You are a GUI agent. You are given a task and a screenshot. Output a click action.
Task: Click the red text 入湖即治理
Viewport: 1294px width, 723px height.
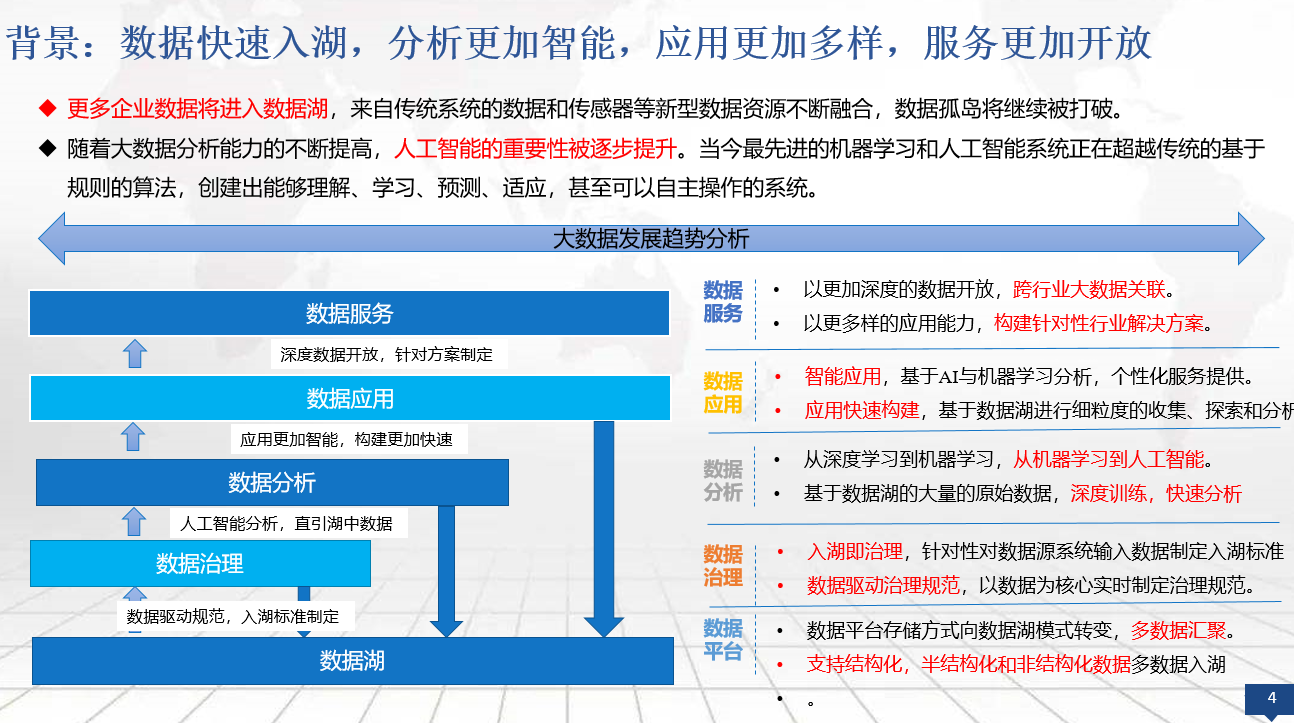tap(854, 552)
